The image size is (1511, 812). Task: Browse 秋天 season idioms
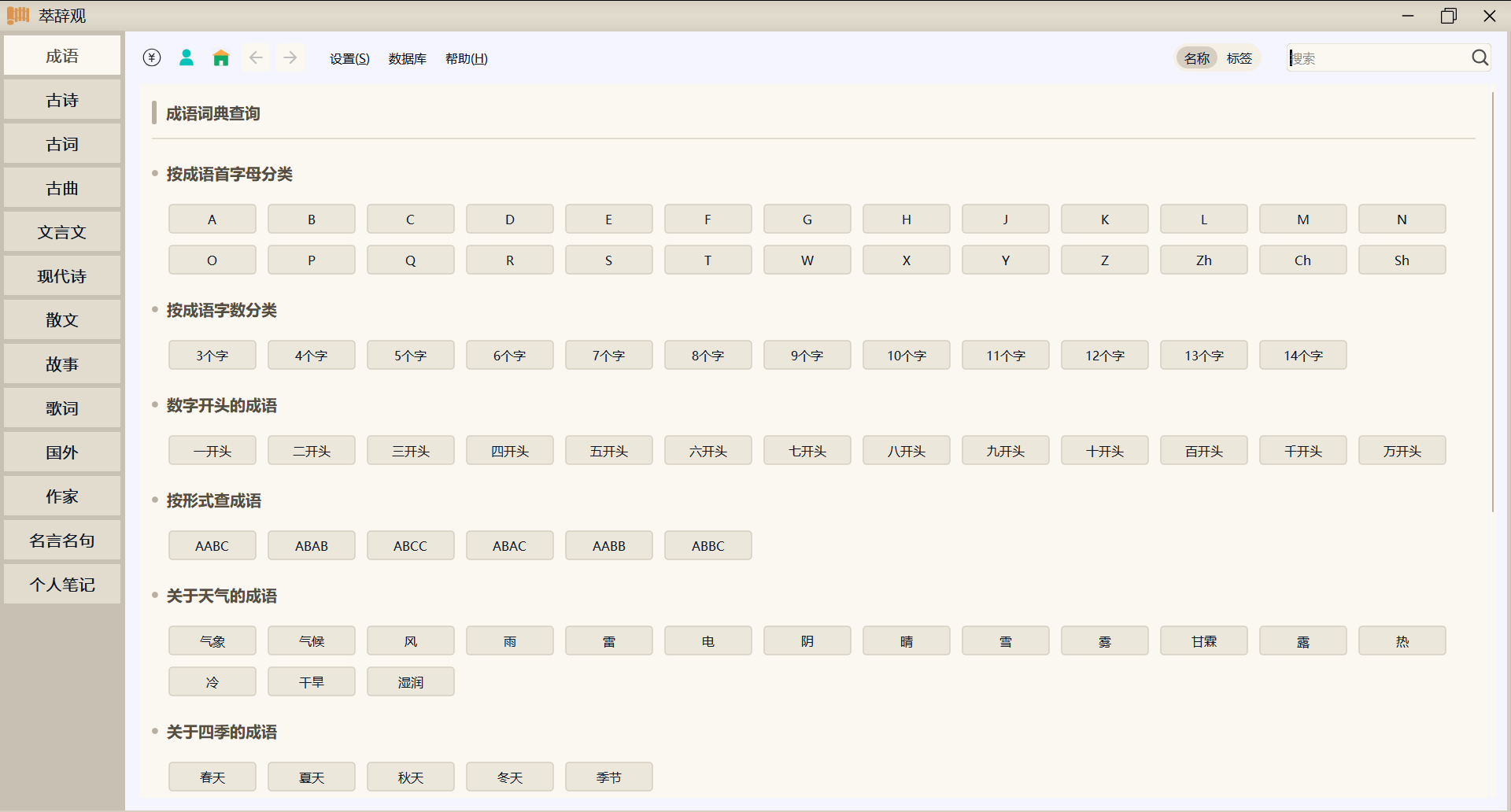click(411, 777)
